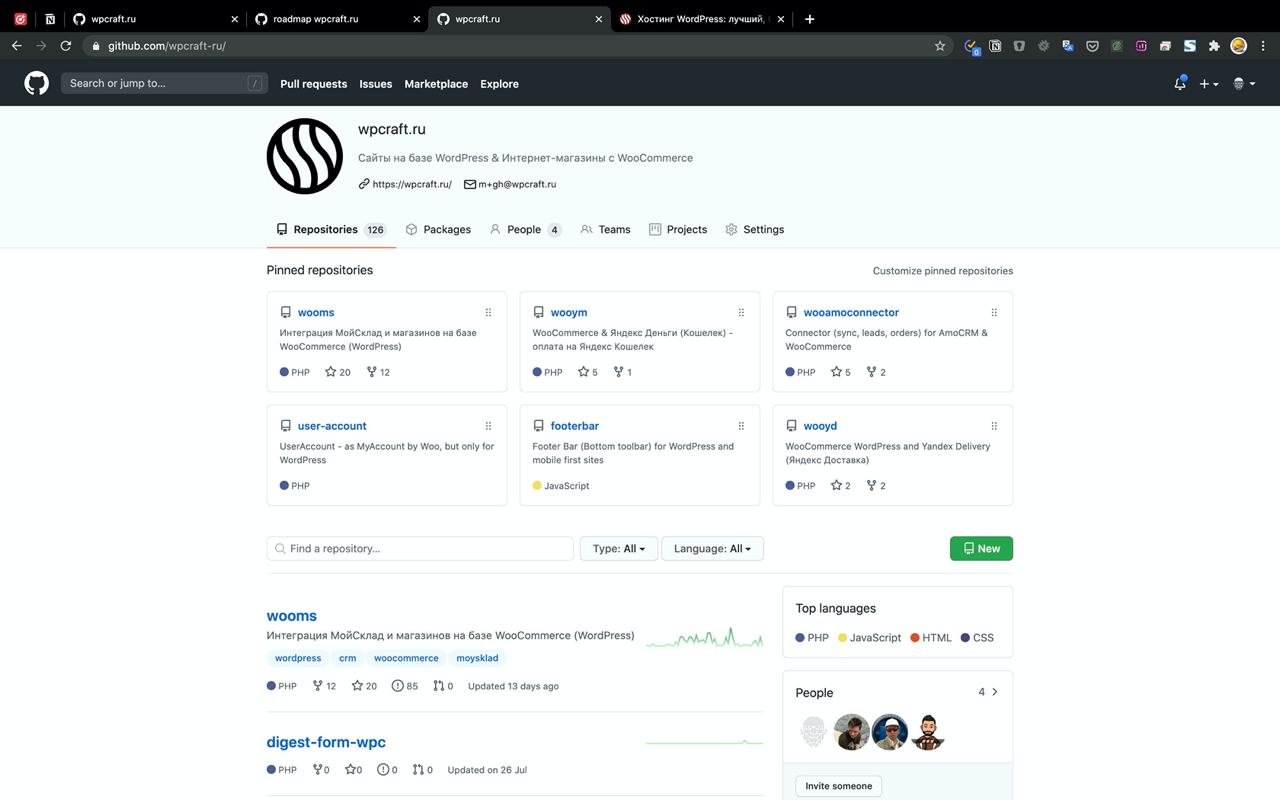Click the GitHub Octocat logo
1280x800 pixels.
coord(37,83)
